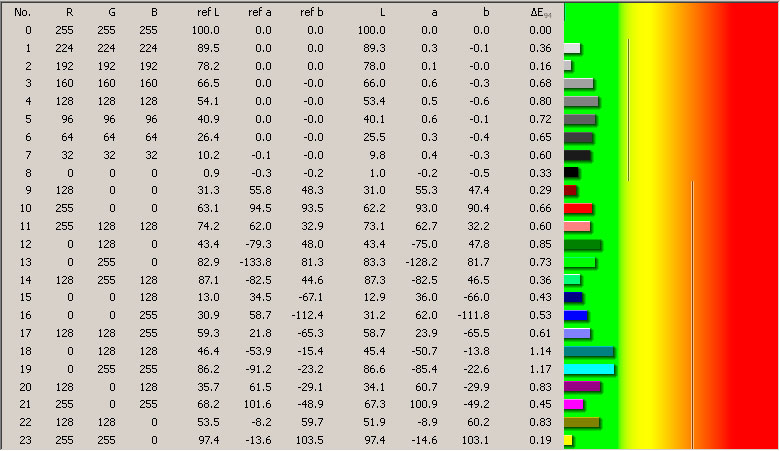The image size is (780, 451).
Task: Click ref b value -112.4 in row 16
Action: [307, 315]
